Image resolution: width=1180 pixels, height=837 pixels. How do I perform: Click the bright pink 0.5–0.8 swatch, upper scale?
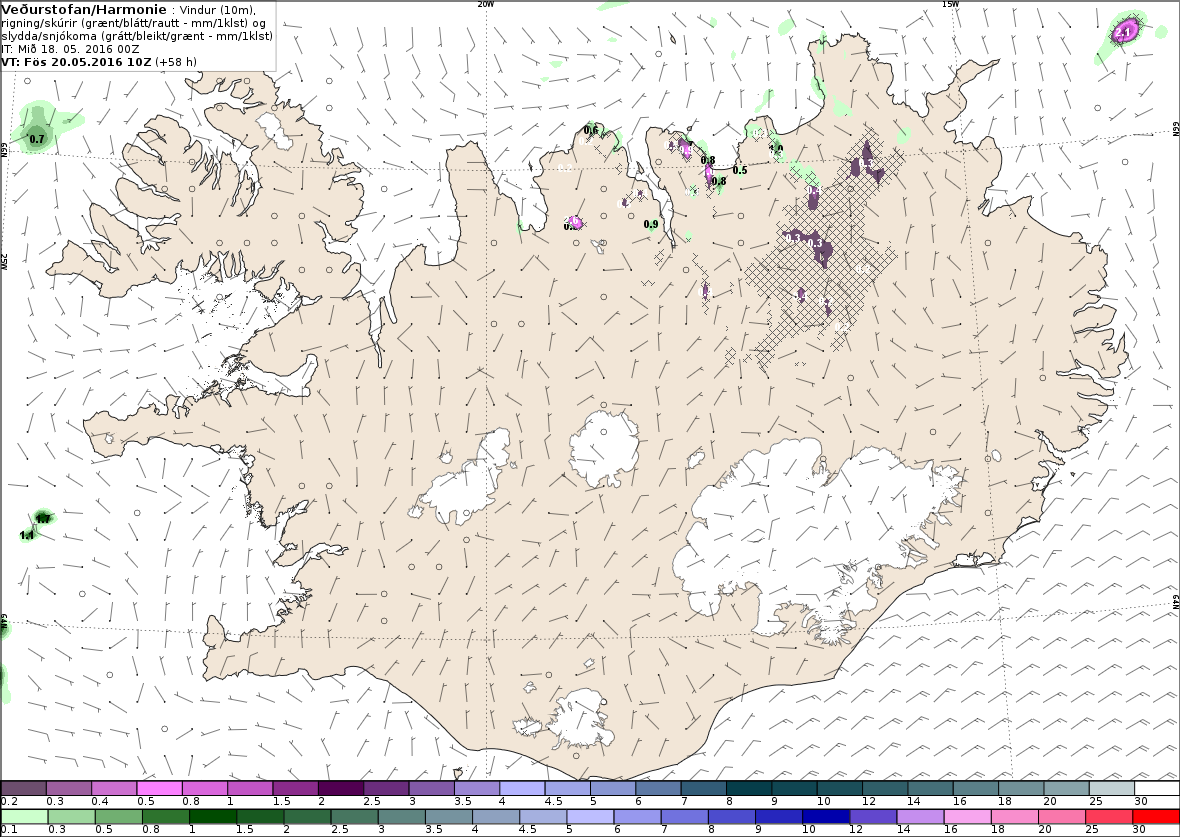(x=159, y=788)
